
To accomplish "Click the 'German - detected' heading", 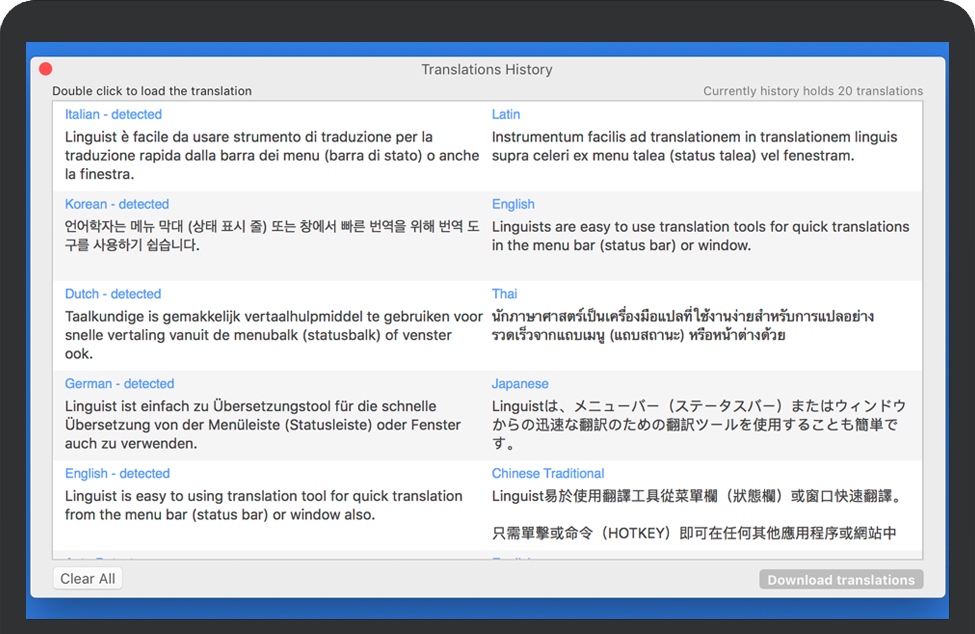I will (119, 384).
